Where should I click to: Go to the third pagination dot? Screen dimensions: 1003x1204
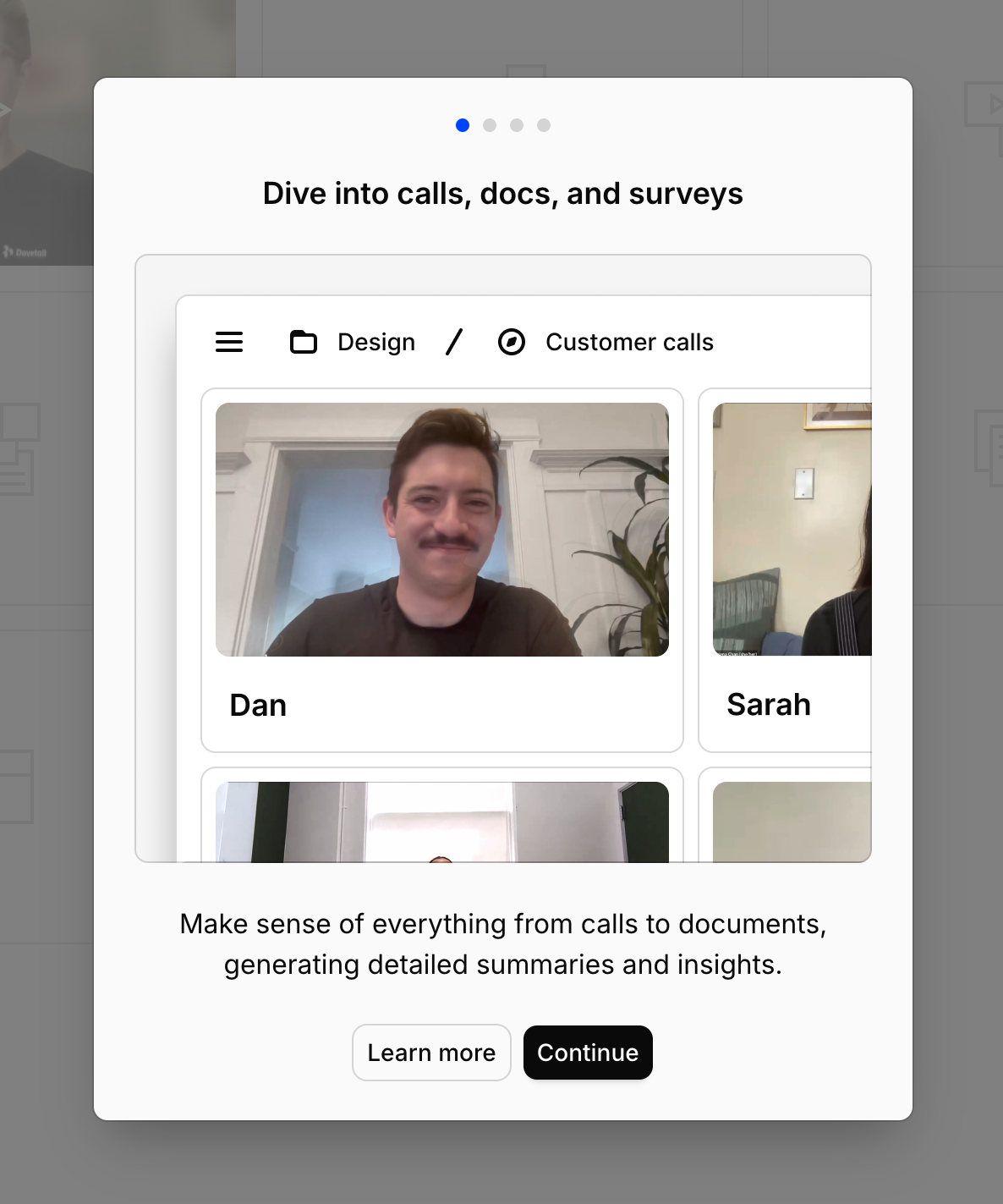point(517,125)
